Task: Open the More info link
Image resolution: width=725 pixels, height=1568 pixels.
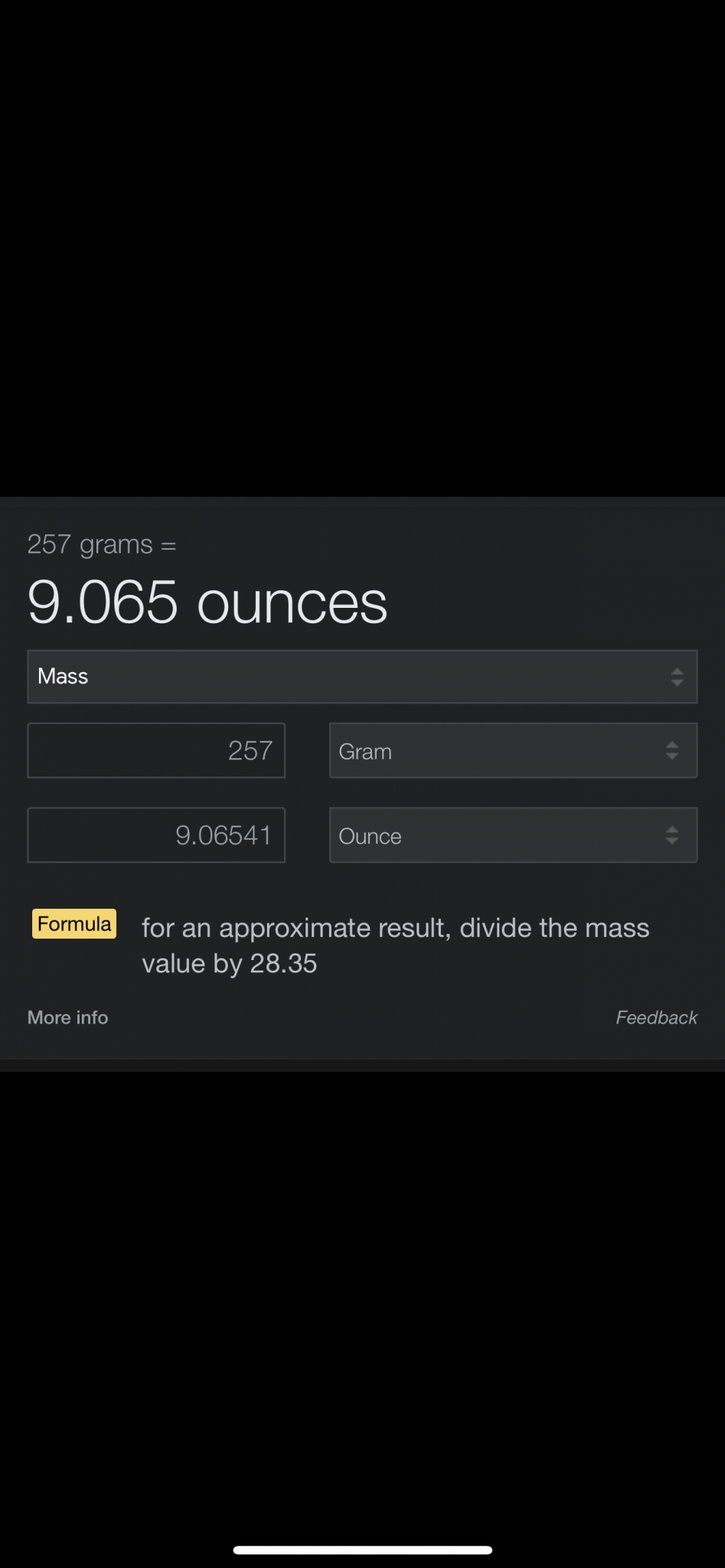Action: [x=68, y=1018]
